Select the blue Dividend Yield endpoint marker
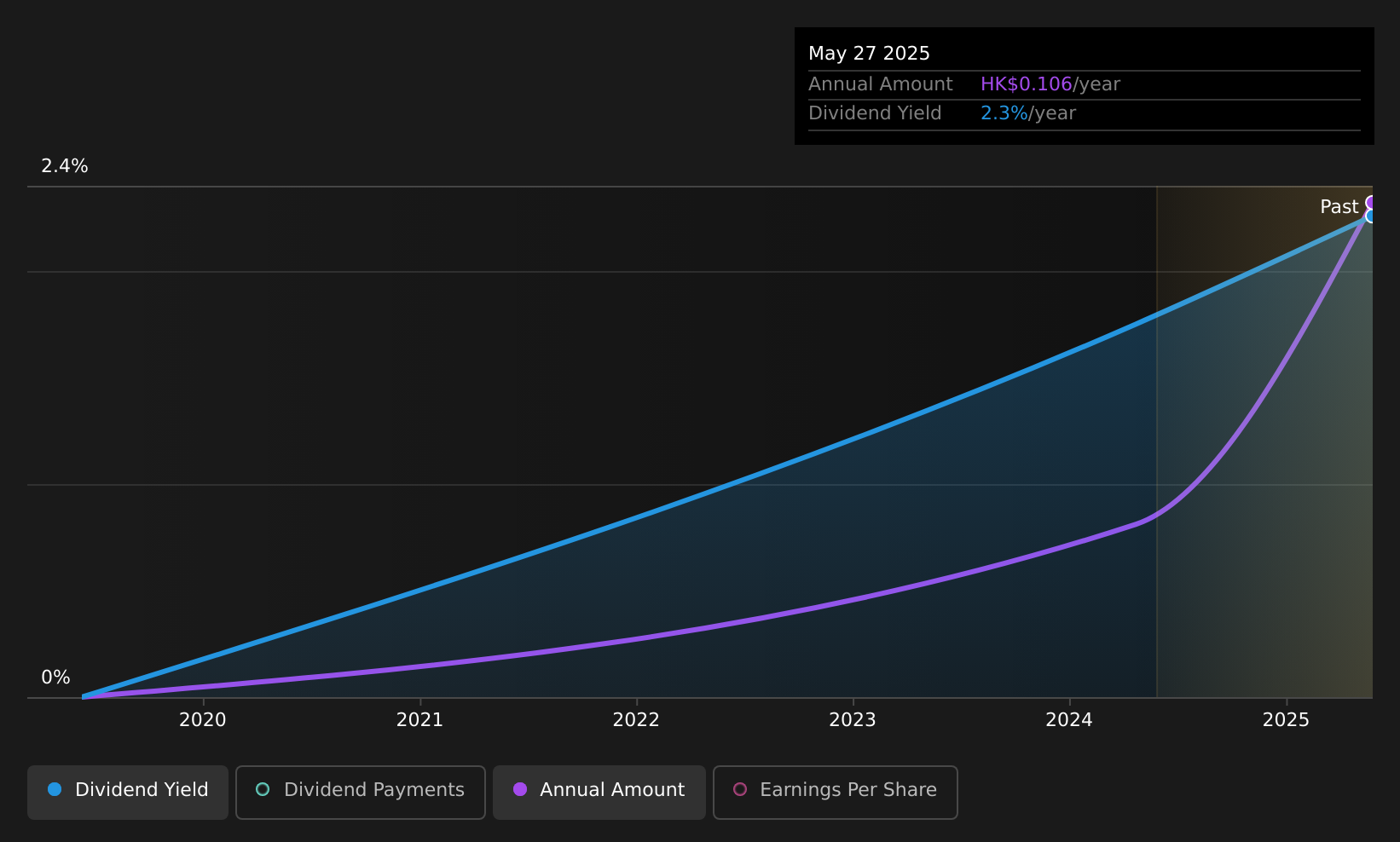Image resolution: width=1400 pixels, height=842 pixels. (x=1371, y=216)
